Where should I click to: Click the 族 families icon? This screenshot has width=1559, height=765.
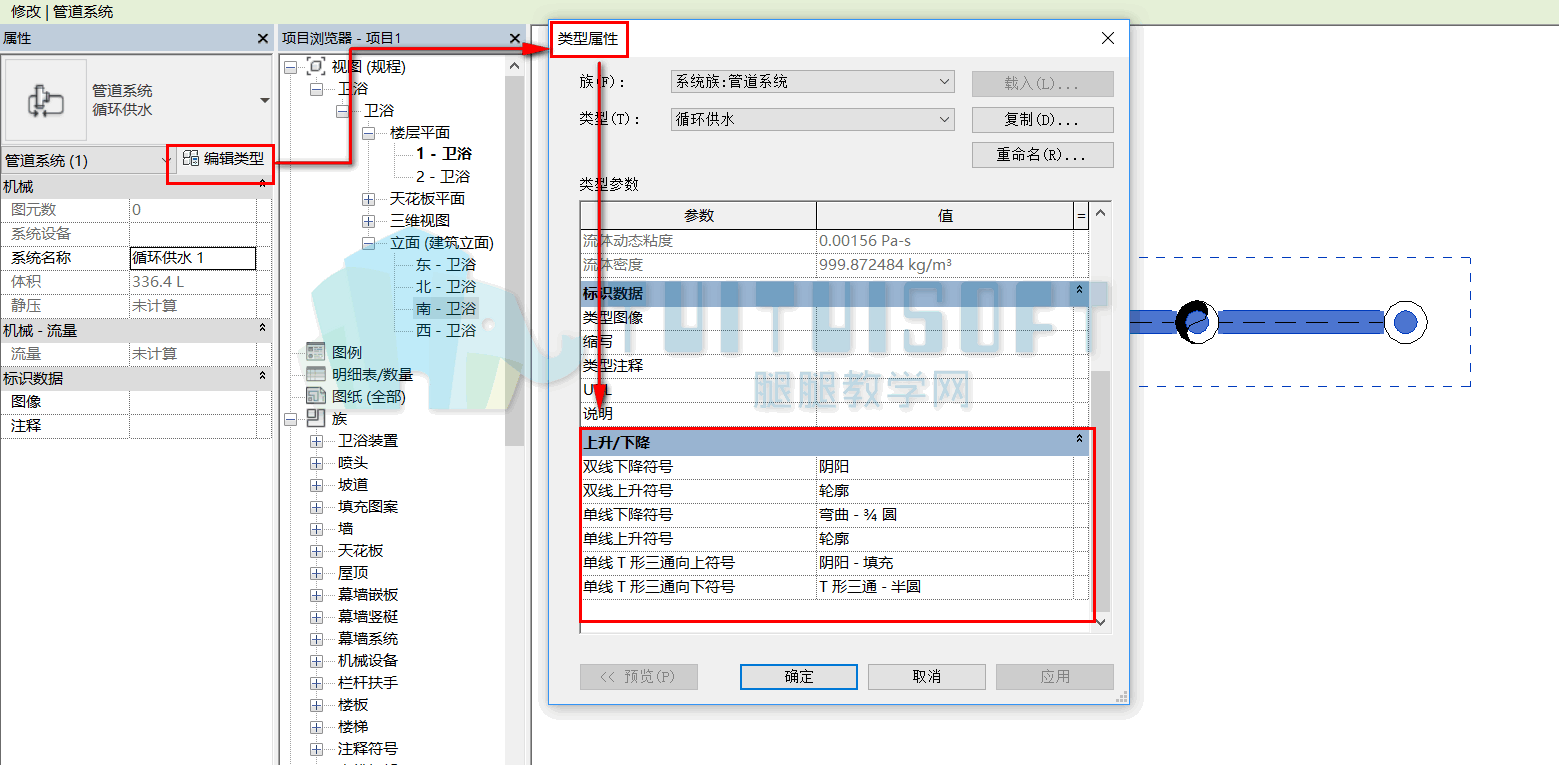pyautogui.click(x=315, y=418)
